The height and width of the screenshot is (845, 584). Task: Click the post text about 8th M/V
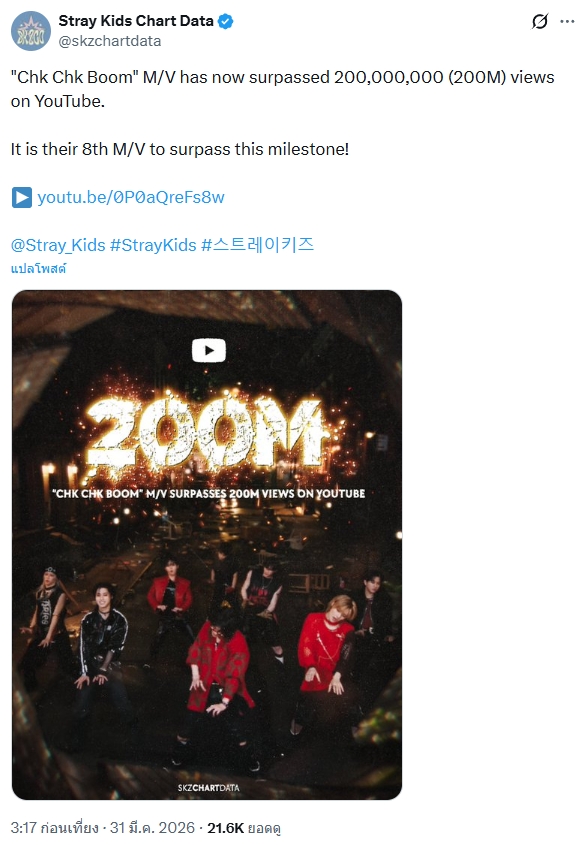(x=180, y=149)
